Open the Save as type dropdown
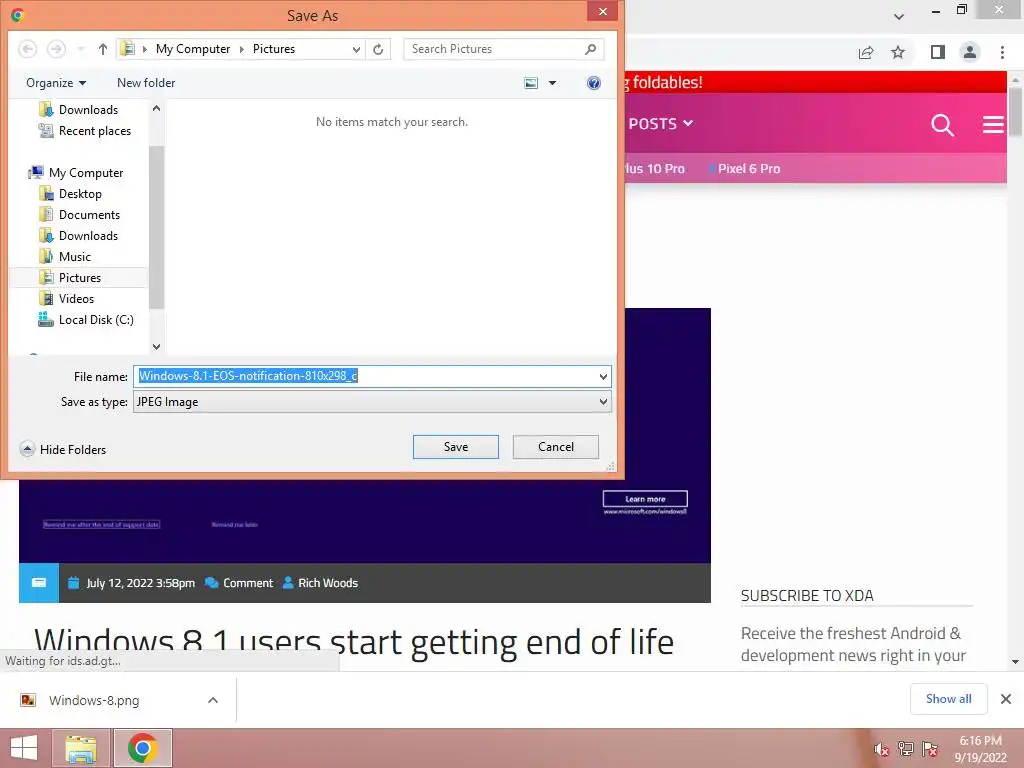The width and height of the screenshot is (1024, 768). (x=372, y=402)
